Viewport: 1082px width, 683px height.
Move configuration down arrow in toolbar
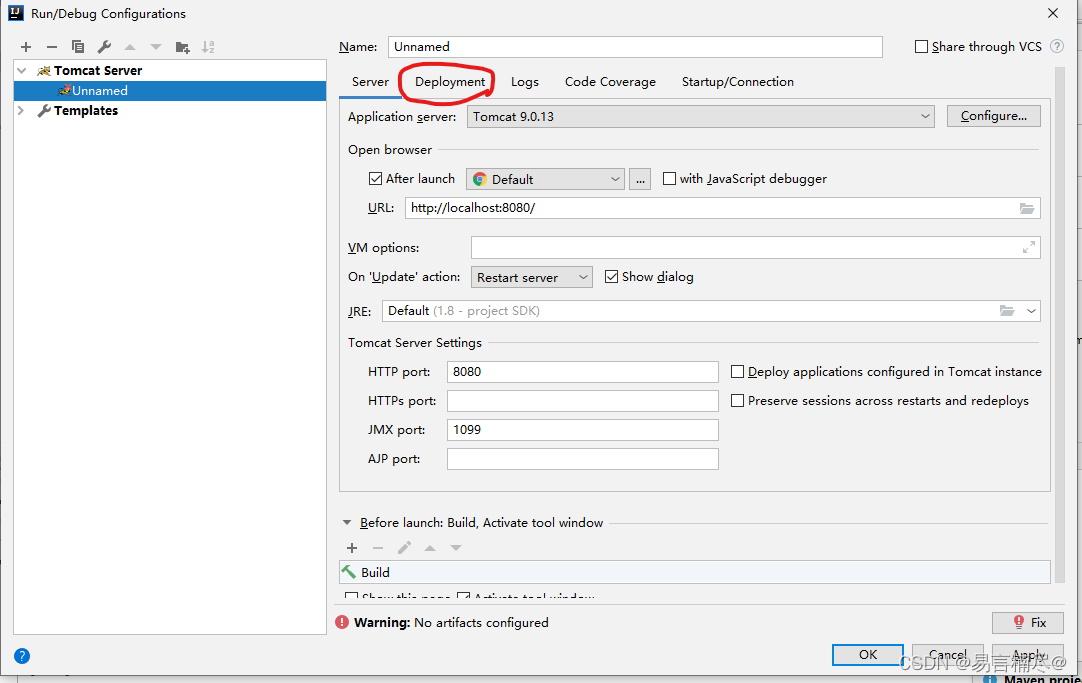pyautogui.click(x=156, y=47)
